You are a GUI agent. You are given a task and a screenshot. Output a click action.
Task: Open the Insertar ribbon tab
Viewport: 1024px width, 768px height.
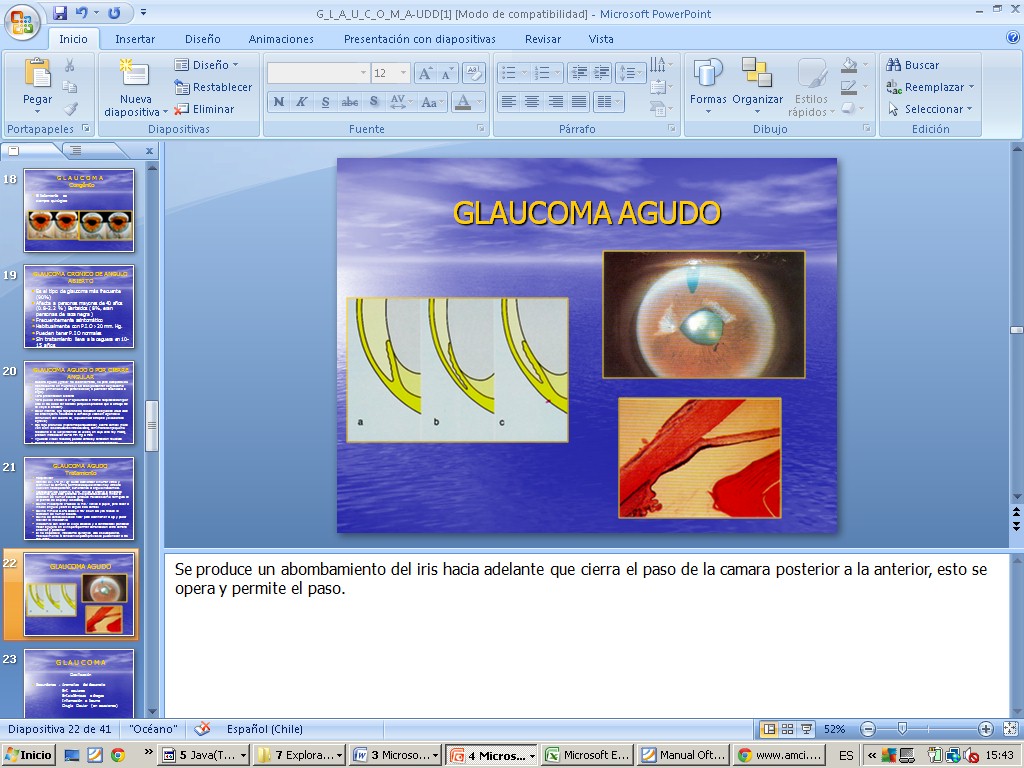tap(135, 39)
